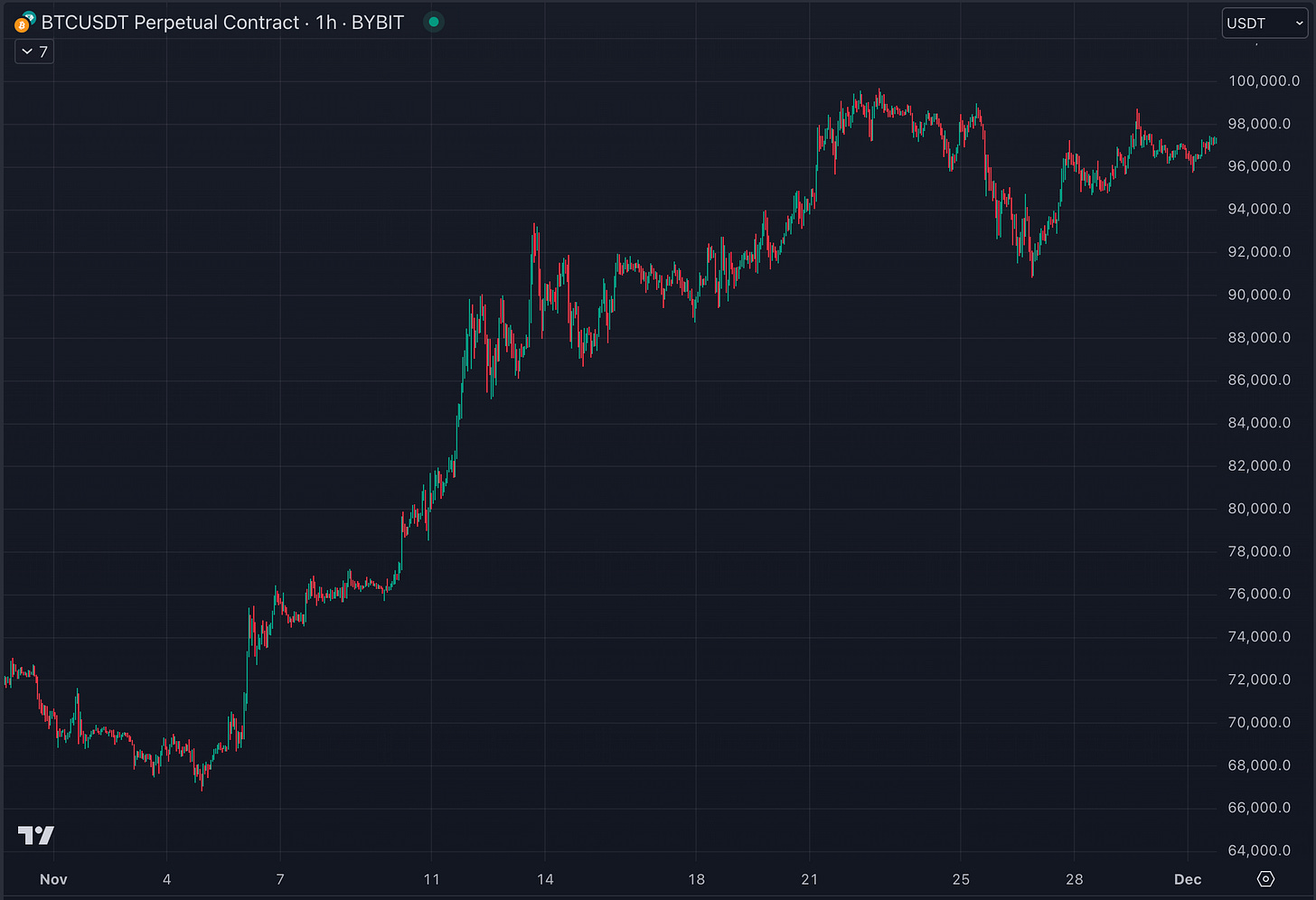Click the 80,000.0 price axis label
This screenshot has height=900, width=1316.
tap(1259, 509)
